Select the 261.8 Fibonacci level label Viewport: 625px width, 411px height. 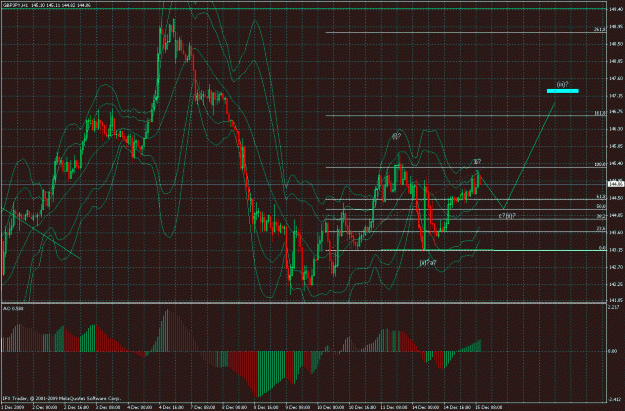click(599, 29)
